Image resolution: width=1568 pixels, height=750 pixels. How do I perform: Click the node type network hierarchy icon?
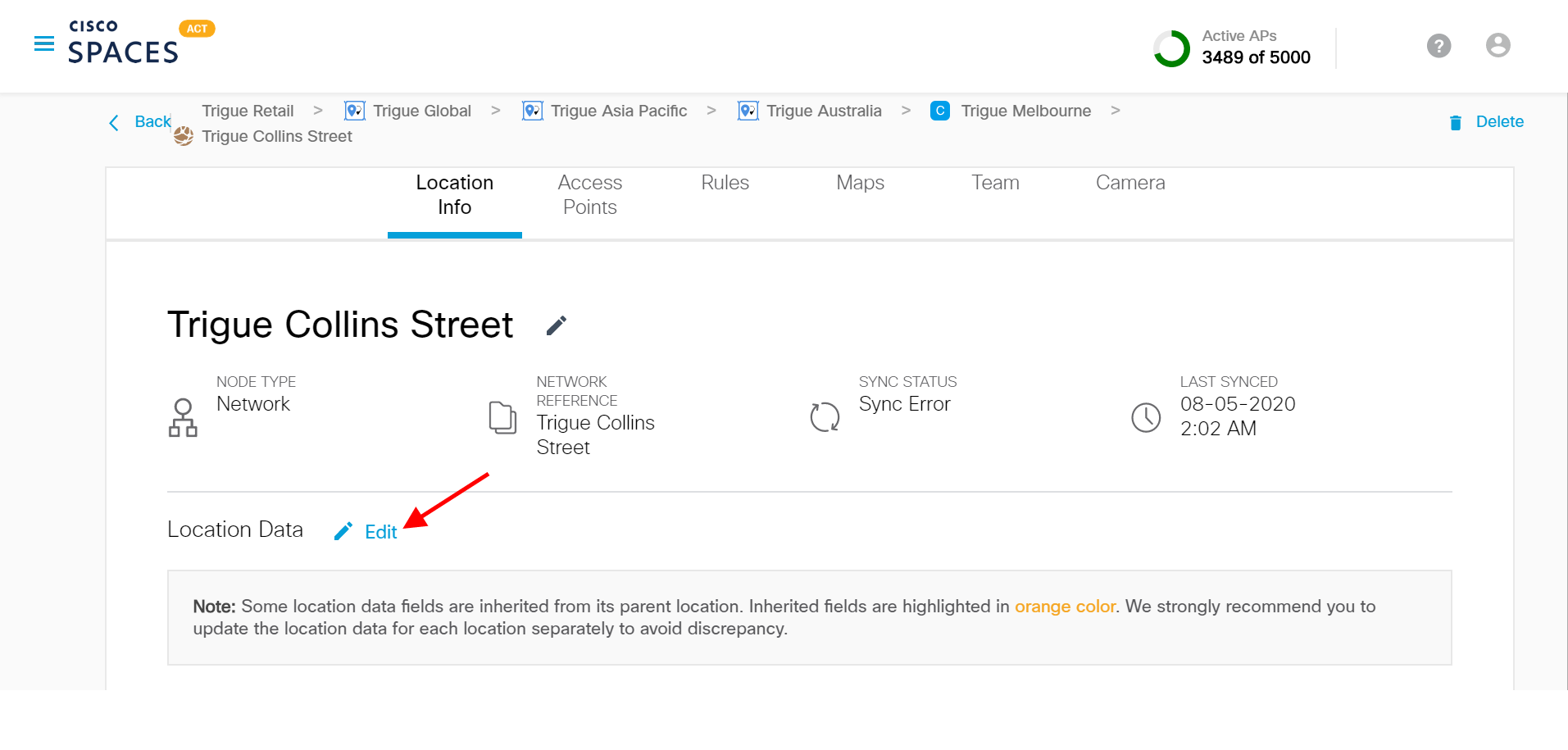tap(183, 417)
